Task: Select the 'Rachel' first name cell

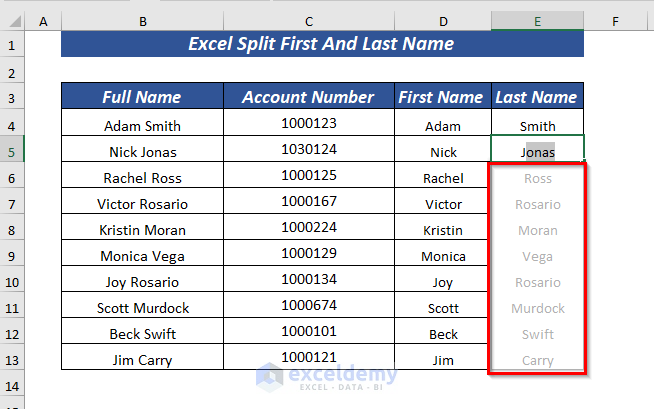Action: (442, 178)
